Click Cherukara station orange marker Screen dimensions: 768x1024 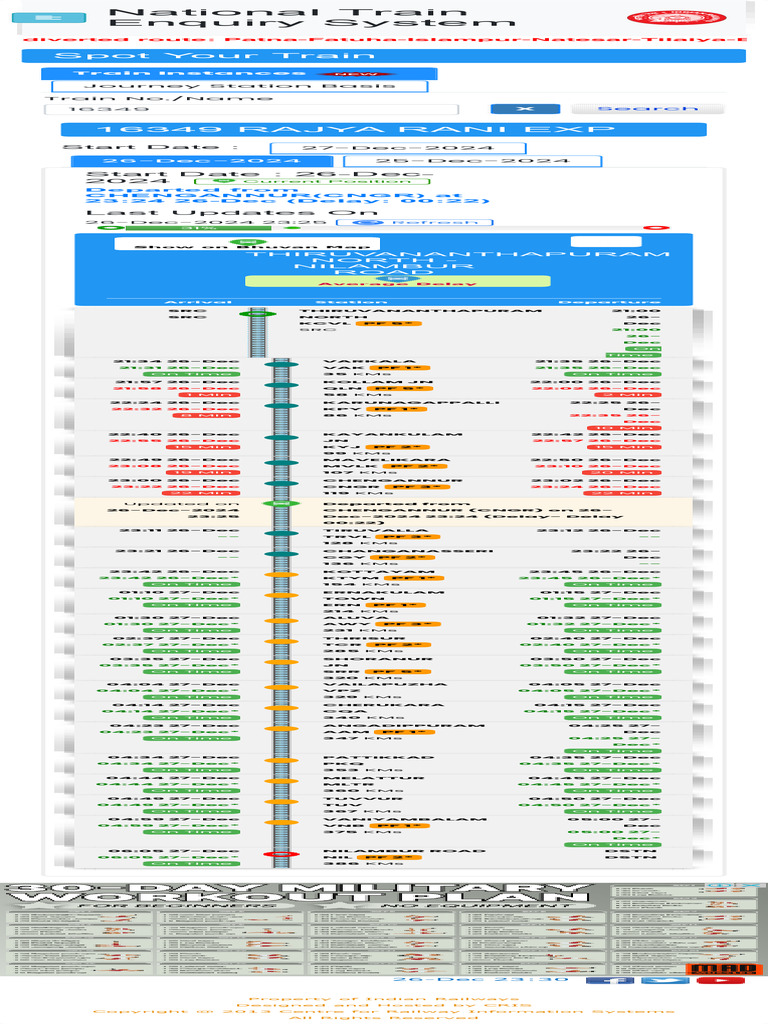(x=281, y=708)
